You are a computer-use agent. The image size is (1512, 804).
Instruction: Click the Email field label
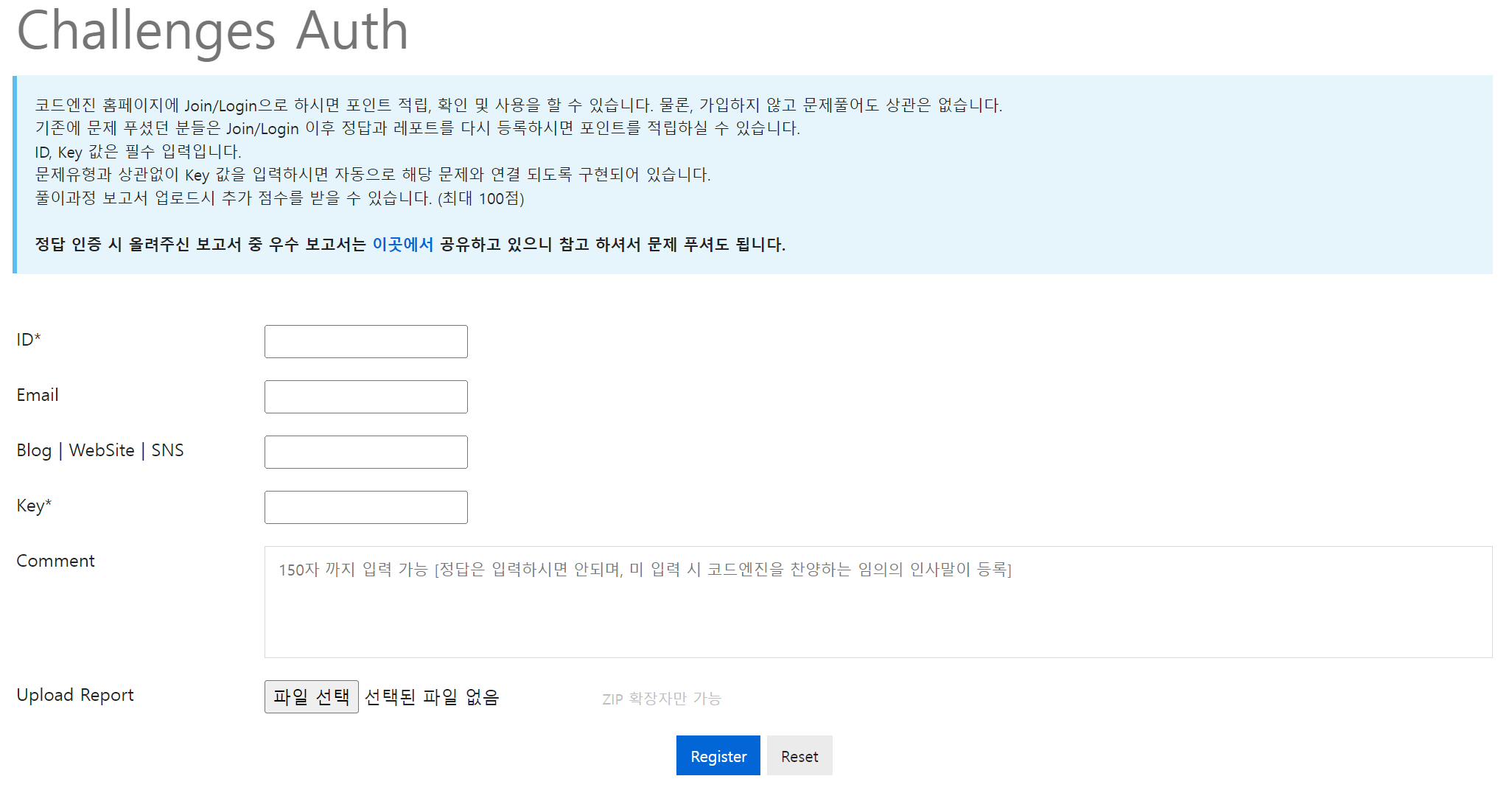click(38, 395)
